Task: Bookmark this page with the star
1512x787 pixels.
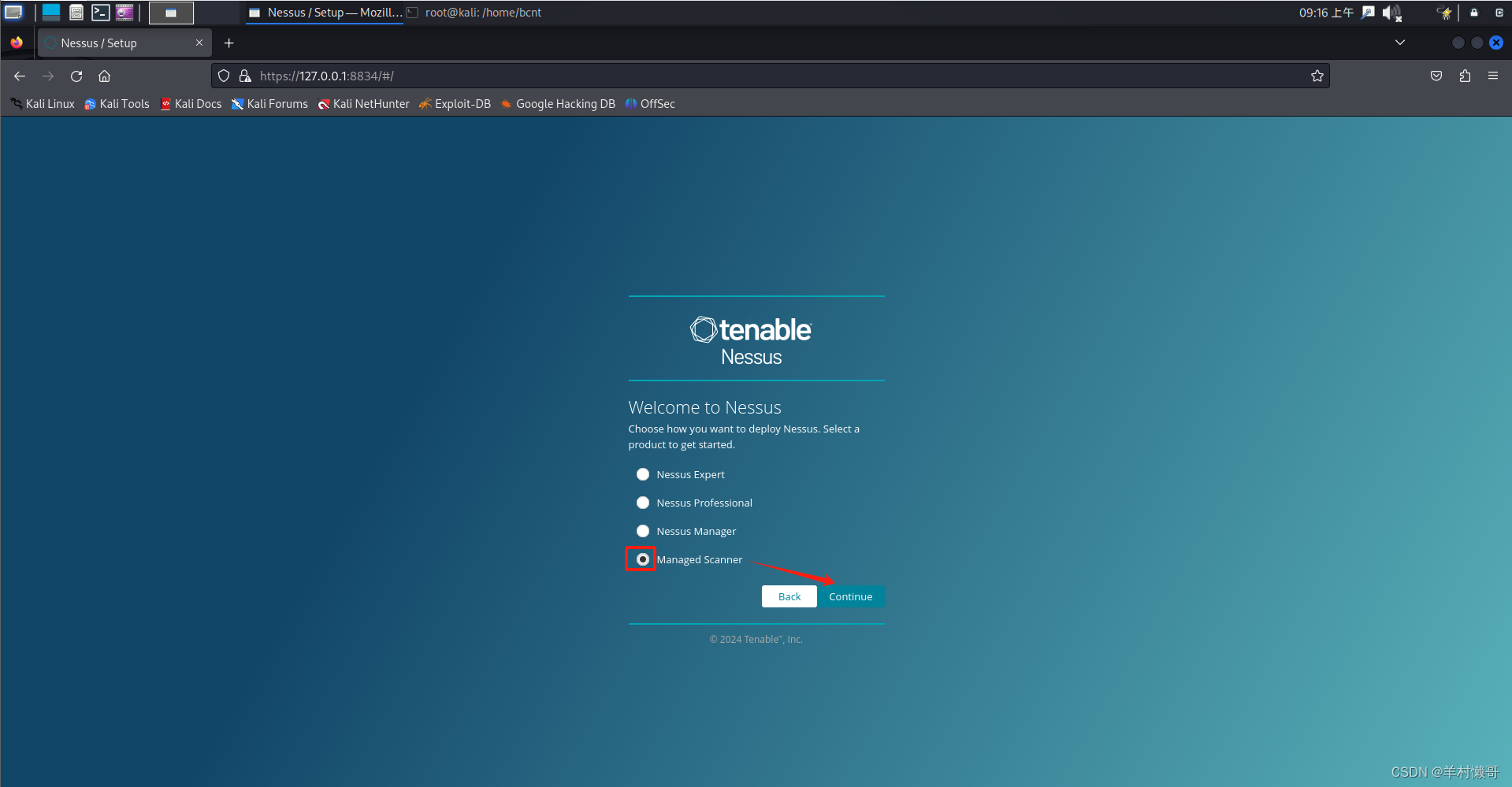Action: click(x=1317, y=76)
